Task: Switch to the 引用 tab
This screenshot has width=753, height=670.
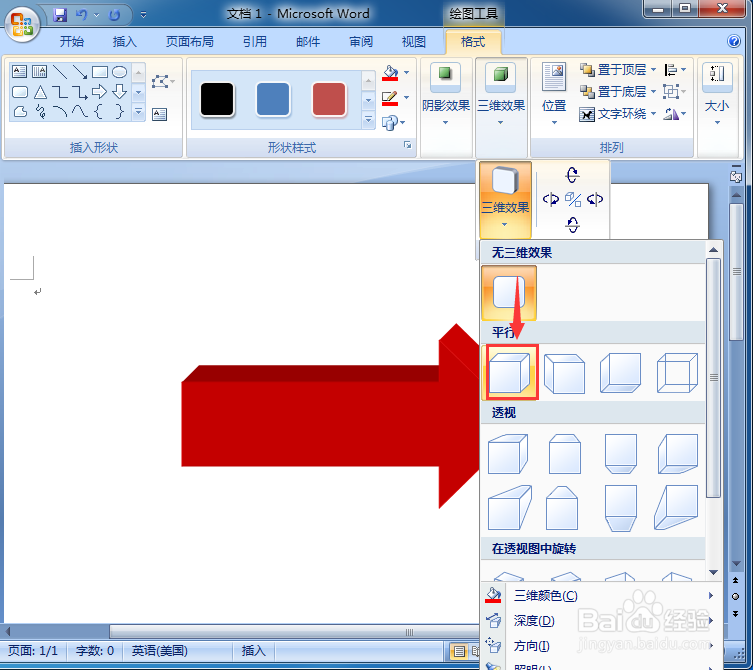Action: click(255, 42)
